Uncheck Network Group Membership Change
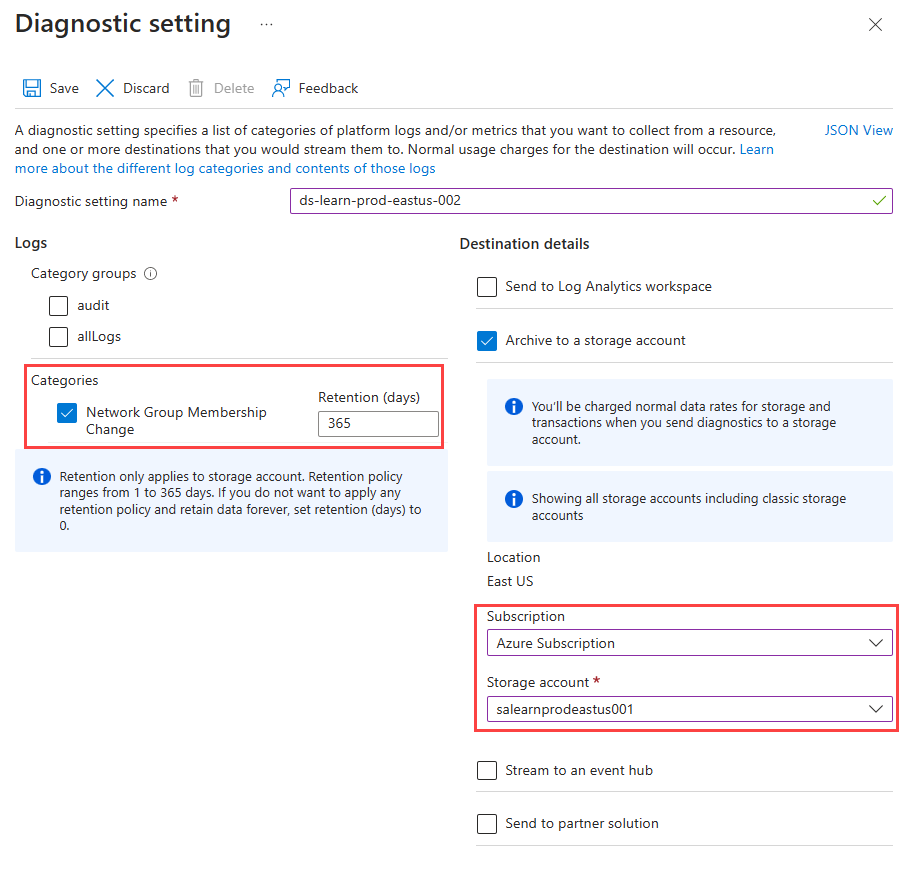Viewport: 906px width, 880px height. tap(66, 412)
